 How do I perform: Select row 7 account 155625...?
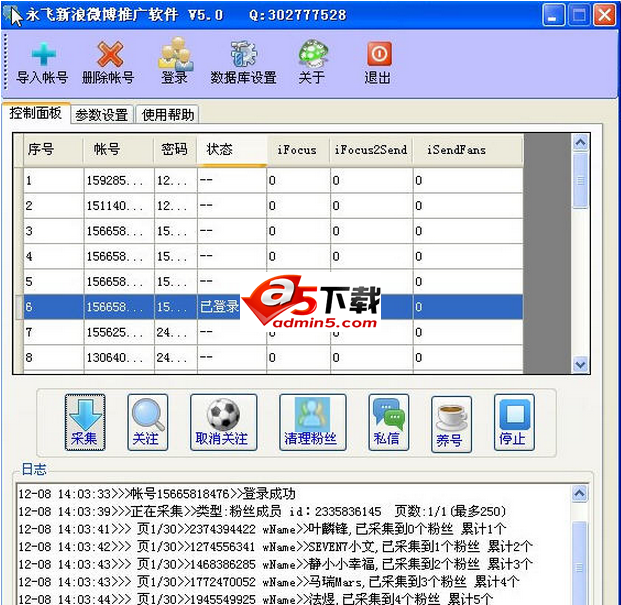click(x=273, y=332)
